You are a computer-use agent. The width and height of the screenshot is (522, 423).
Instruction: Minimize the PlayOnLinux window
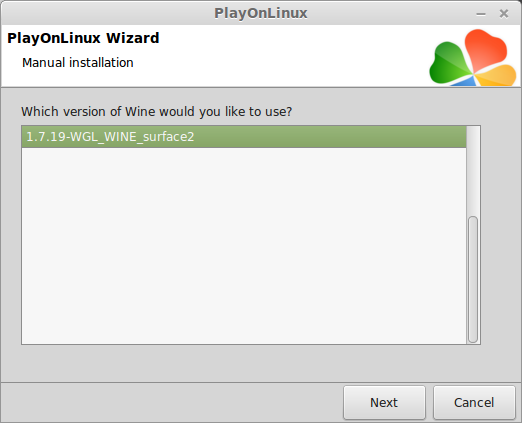pyautogui.click(x=481, y=14)
